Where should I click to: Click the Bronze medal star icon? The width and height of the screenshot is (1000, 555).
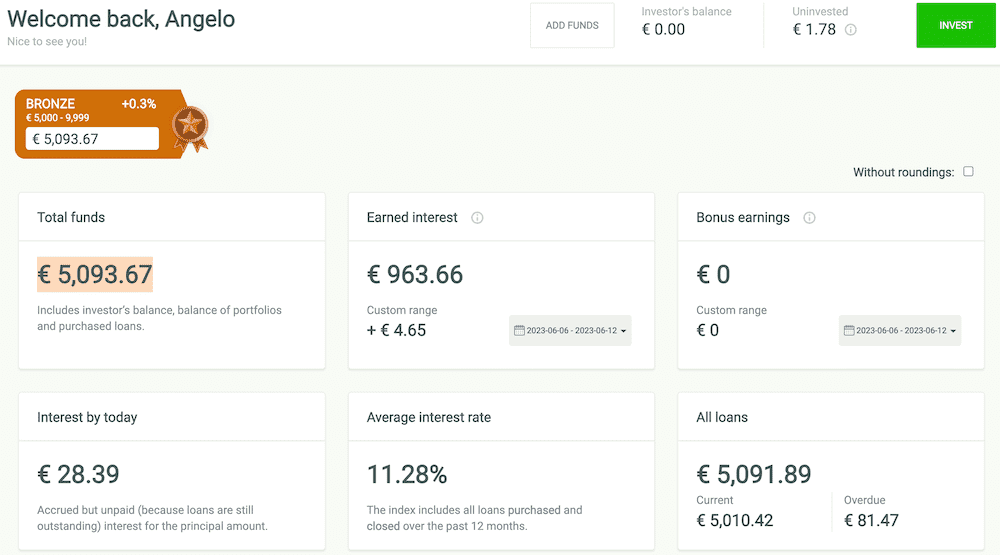(x=188, y=126)
